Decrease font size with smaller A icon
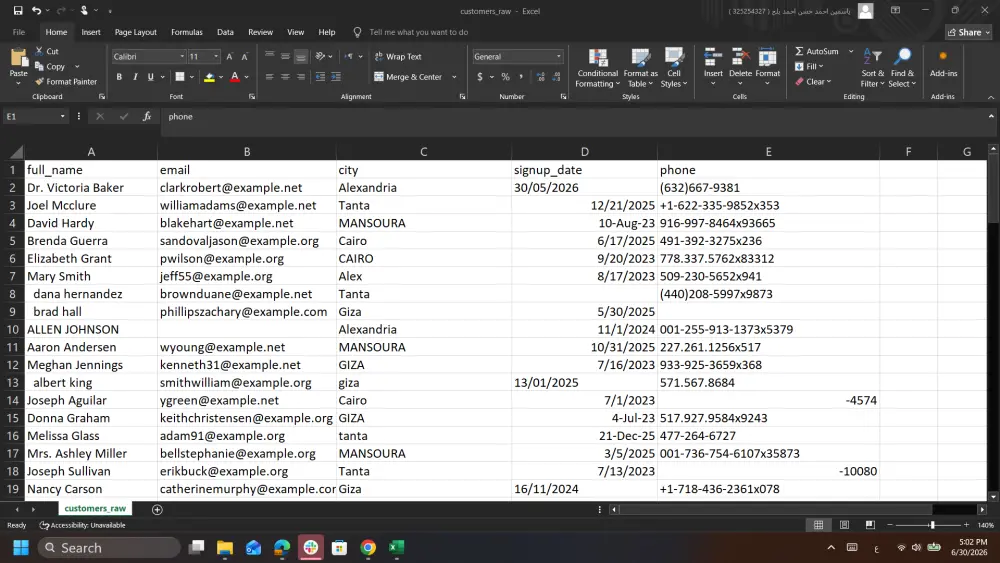Screen dimensions: 1000x563 coord(244,57)
